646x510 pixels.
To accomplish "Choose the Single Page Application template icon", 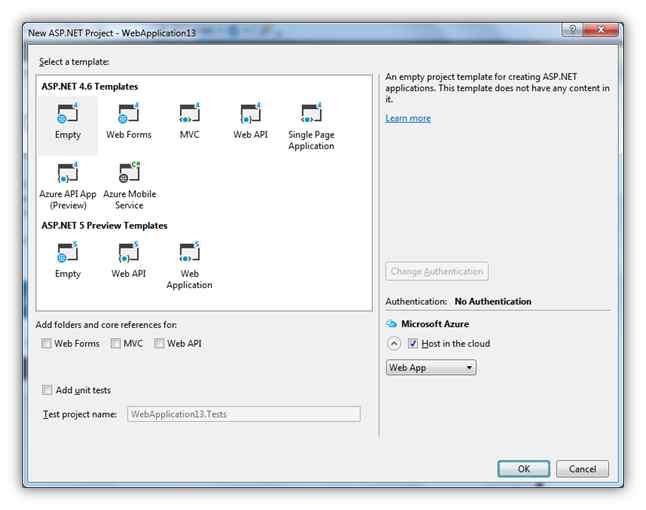I will coord(311,113).
